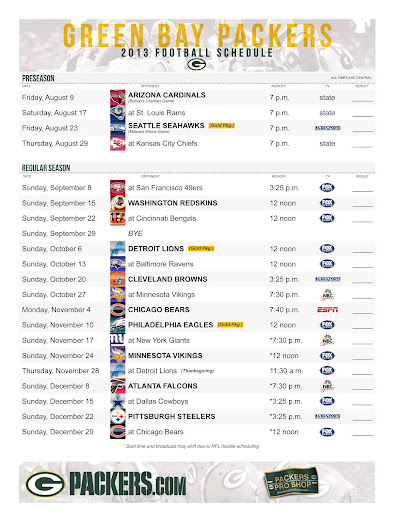Click the Arizona Cardinals team logo
Viewport: 400px width, 522px height.
pyautogui.click(x=118, y=97)
